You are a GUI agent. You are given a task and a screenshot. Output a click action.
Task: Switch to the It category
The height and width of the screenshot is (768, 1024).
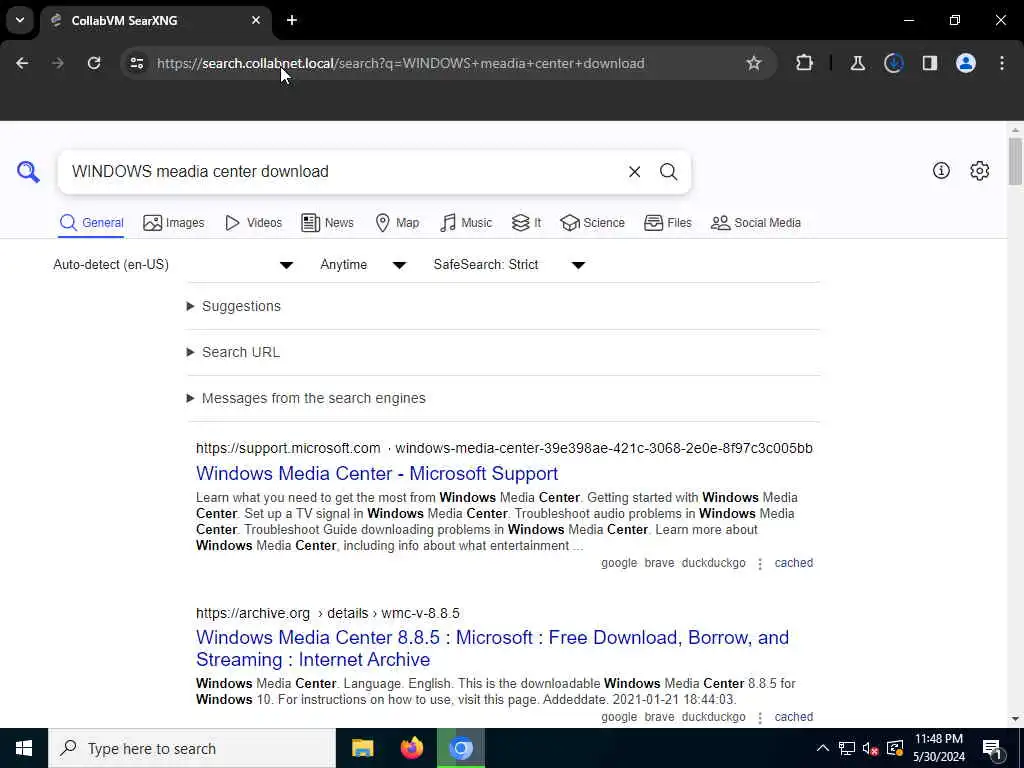(526, 223)
